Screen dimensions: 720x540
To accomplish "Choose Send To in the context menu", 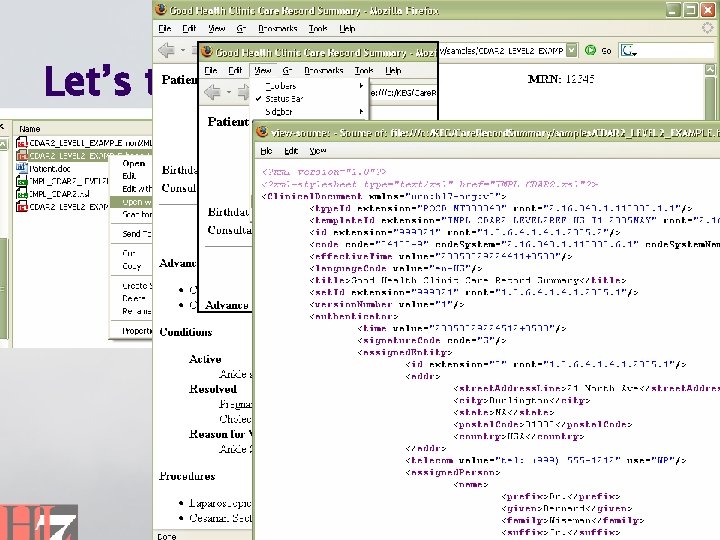I will click(x=136, y=234).
